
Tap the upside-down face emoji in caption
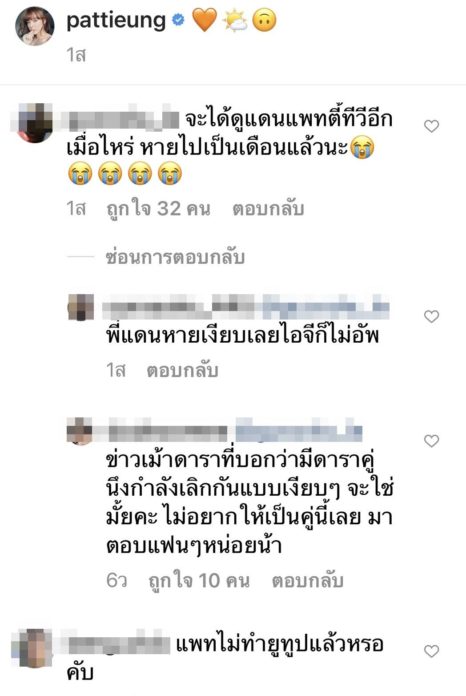click(265, 20)
